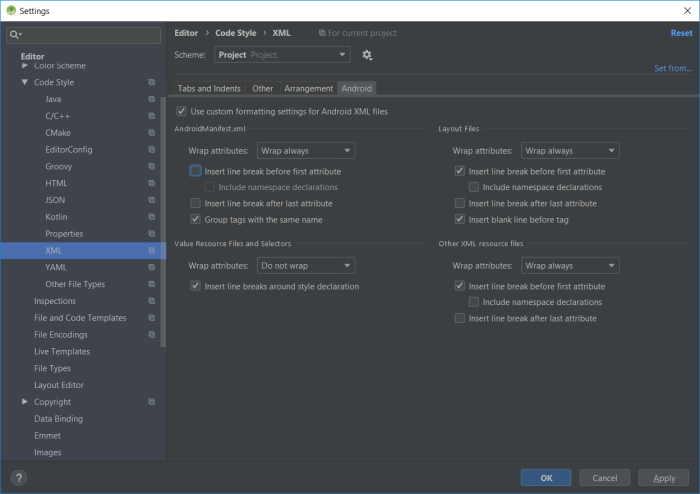This screenshot has height=494, width=700.
Task: Click Code Style in the breadcrumb
Action: coord(236,33)
